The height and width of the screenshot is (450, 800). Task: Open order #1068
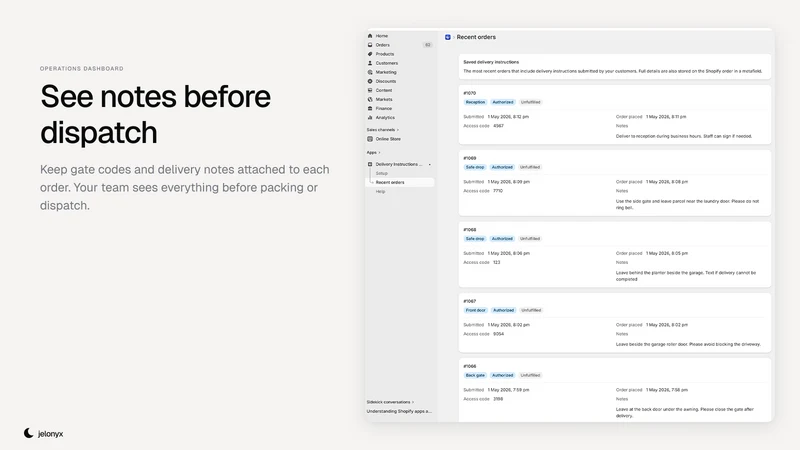(x=469, y=230)
